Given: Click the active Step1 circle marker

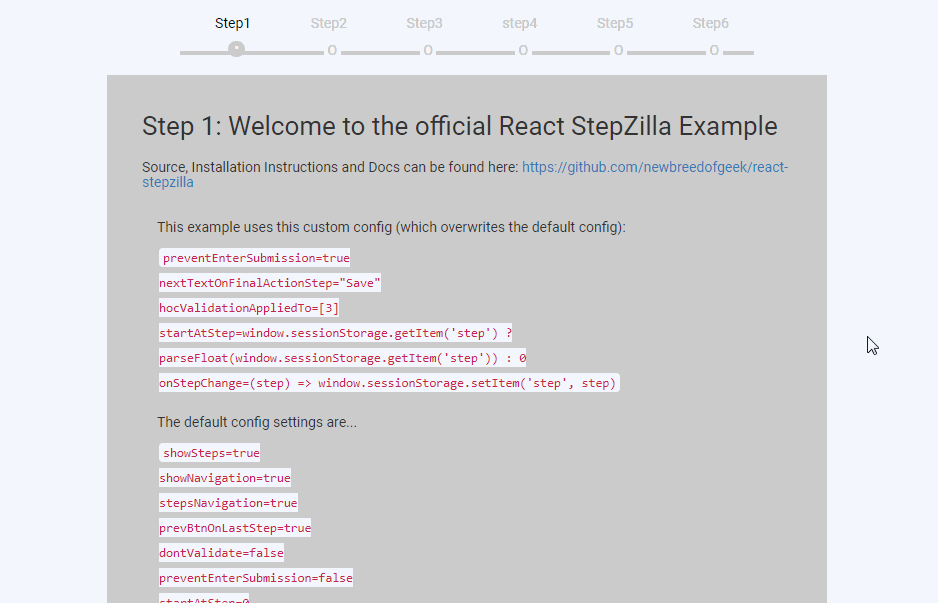Looking at the screenshot, I should pyautogui.click(x=236, y=49).
